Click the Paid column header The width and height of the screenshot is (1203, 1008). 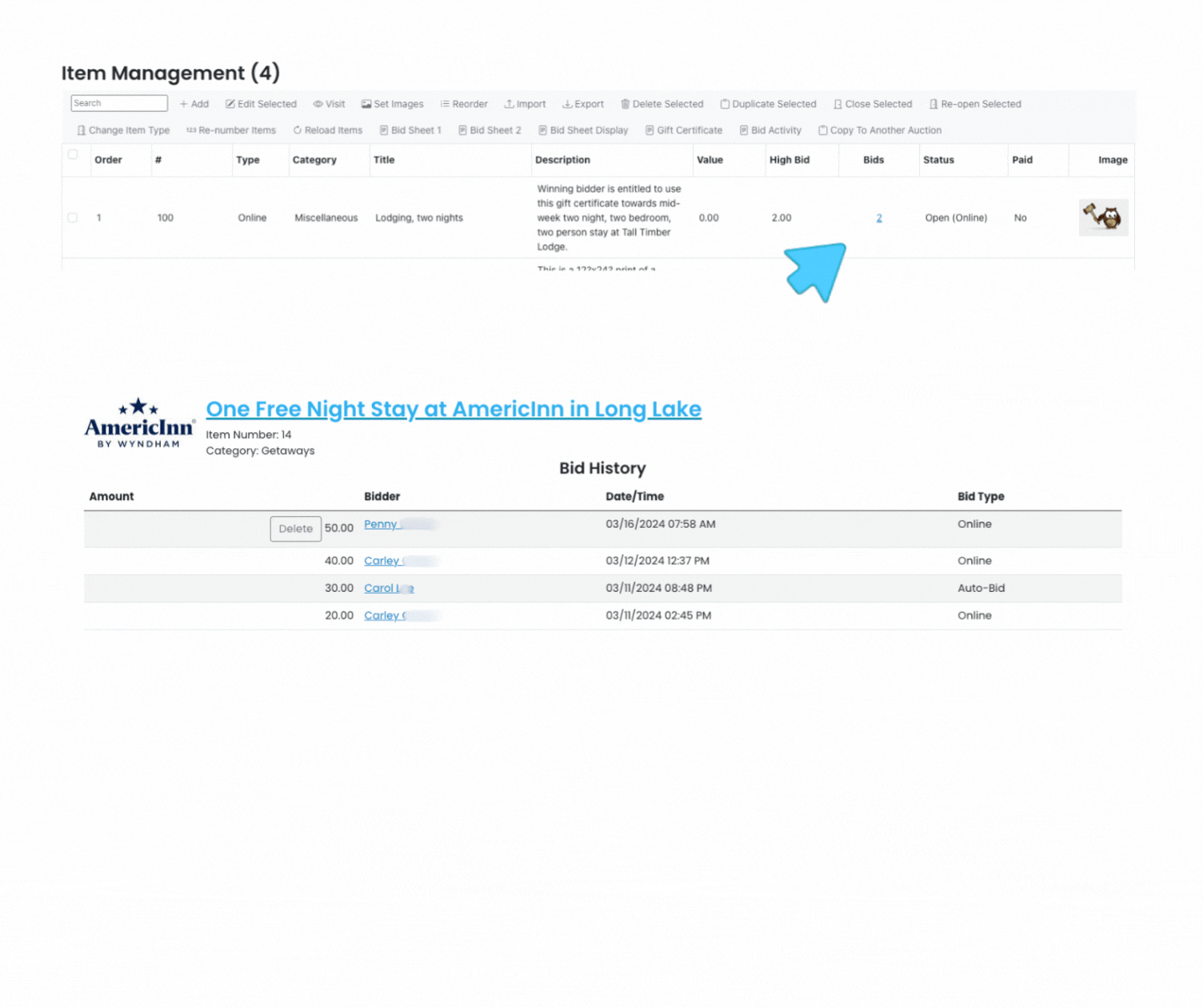coord(1022,160)
